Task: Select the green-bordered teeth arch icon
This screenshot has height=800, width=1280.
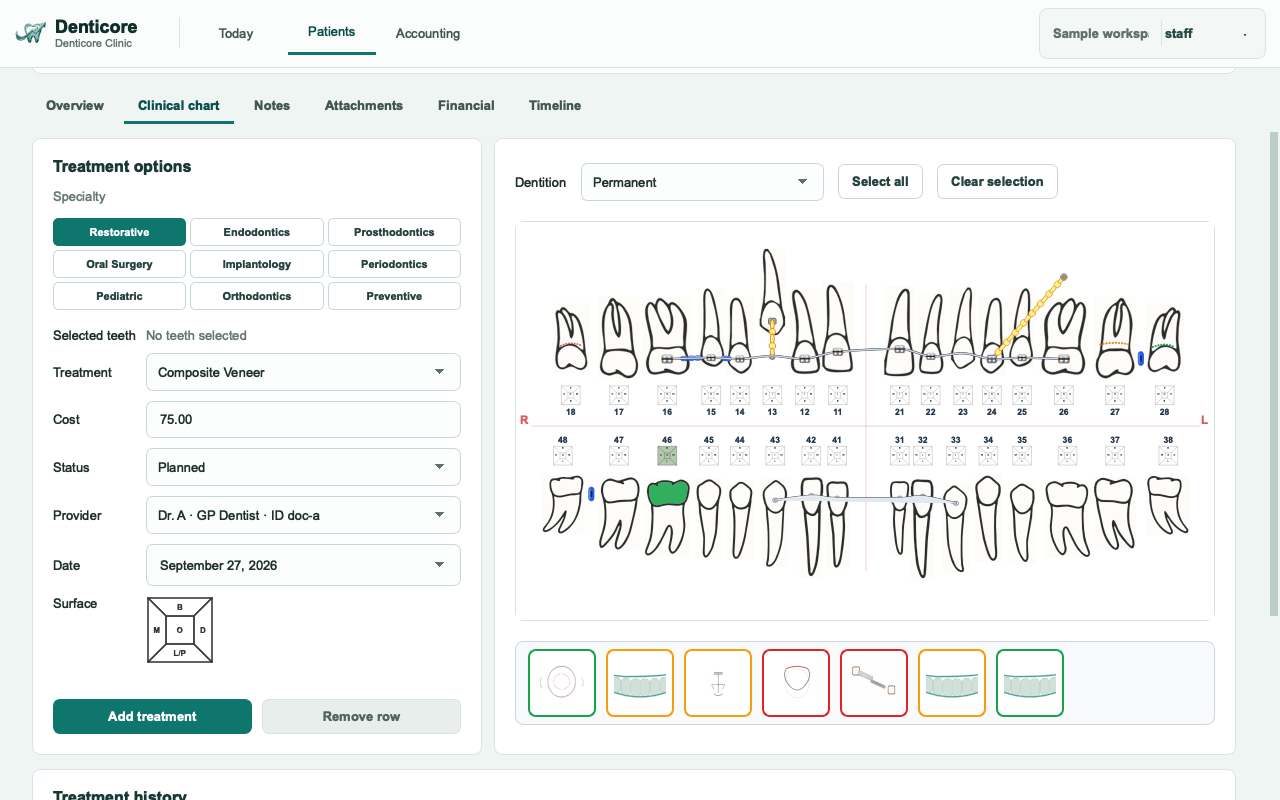Action: pyautogui.click(x=1030, y=683)
